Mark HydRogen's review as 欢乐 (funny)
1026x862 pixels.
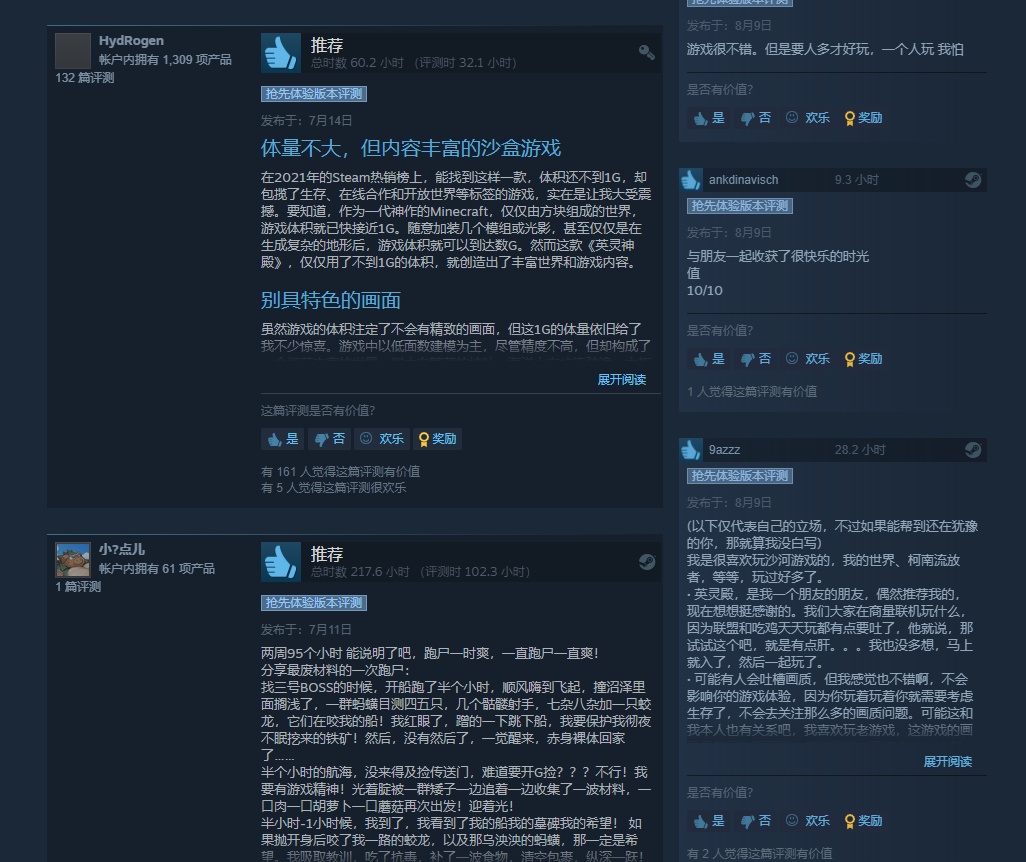[x=381, y=439]
